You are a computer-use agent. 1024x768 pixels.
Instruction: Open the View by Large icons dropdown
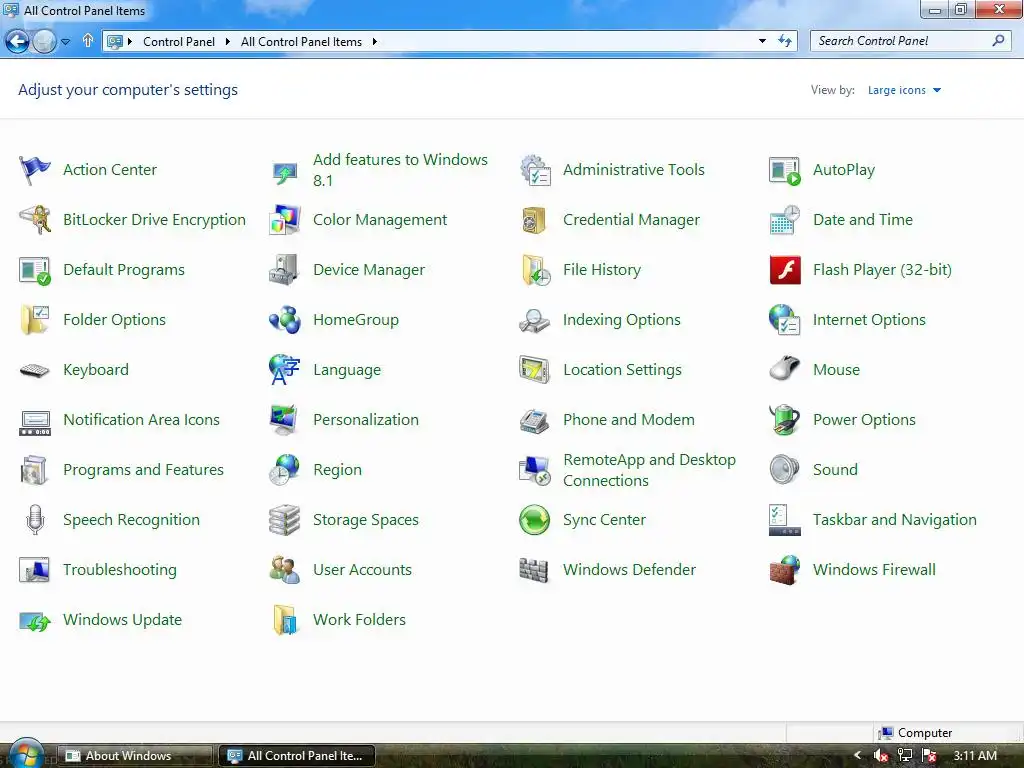click(904, 90)
